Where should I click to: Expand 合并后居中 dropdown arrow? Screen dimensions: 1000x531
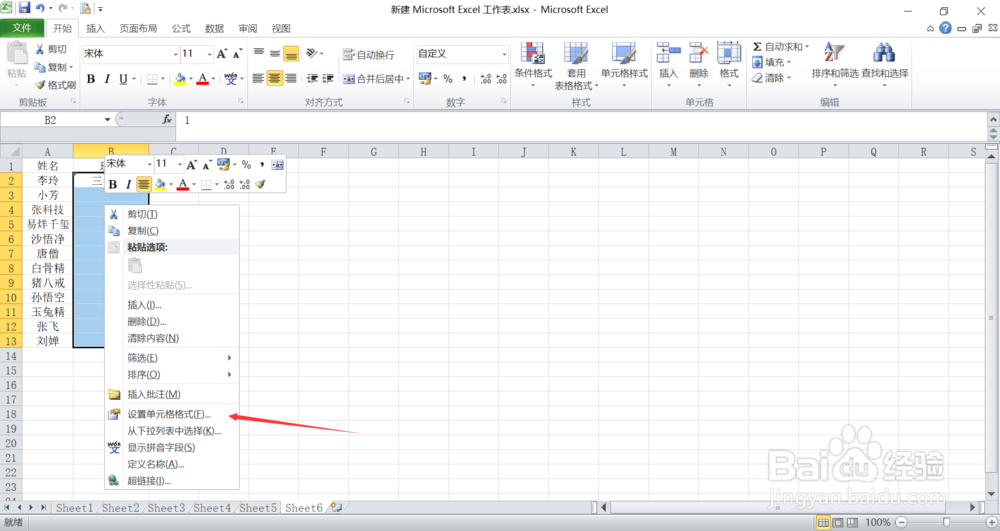(x=408, y=79)
